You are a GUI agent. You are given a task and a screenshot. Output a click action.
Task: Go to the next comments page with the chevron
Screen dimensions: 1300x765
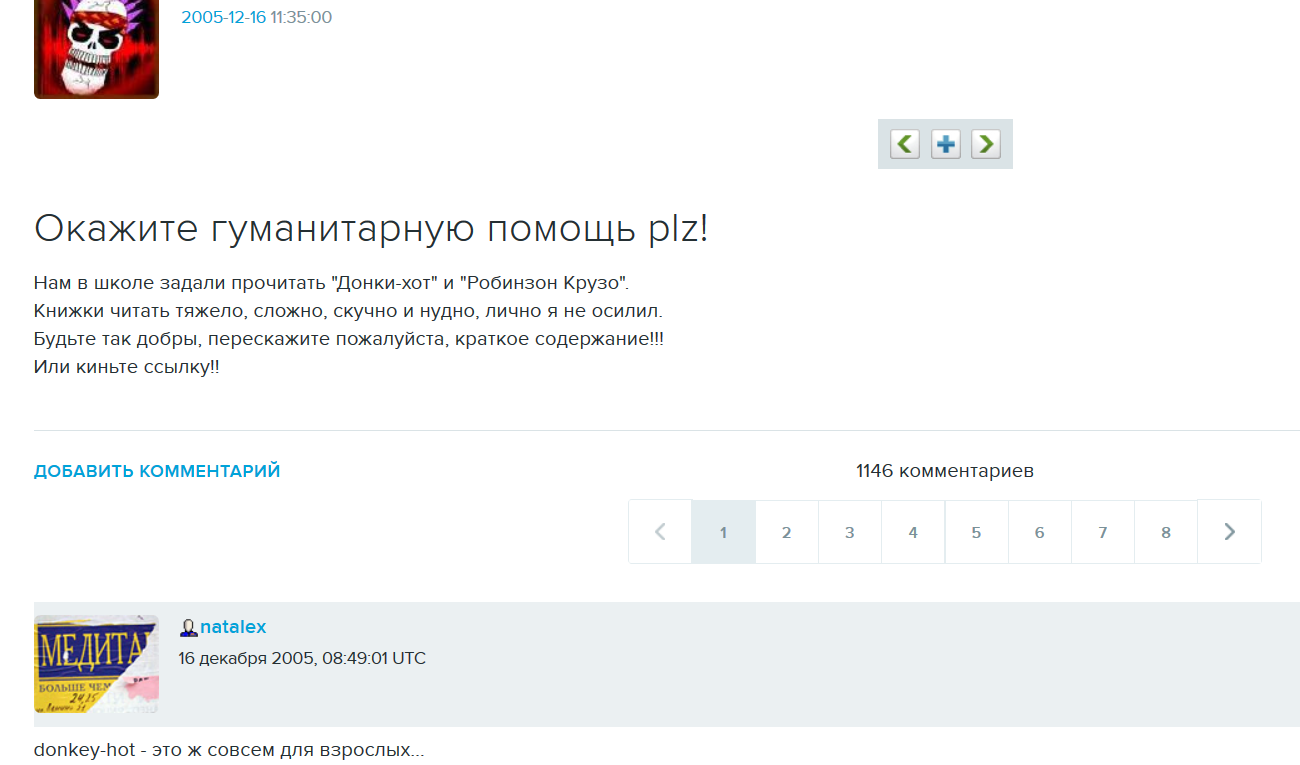click(x=1229, y=532)
